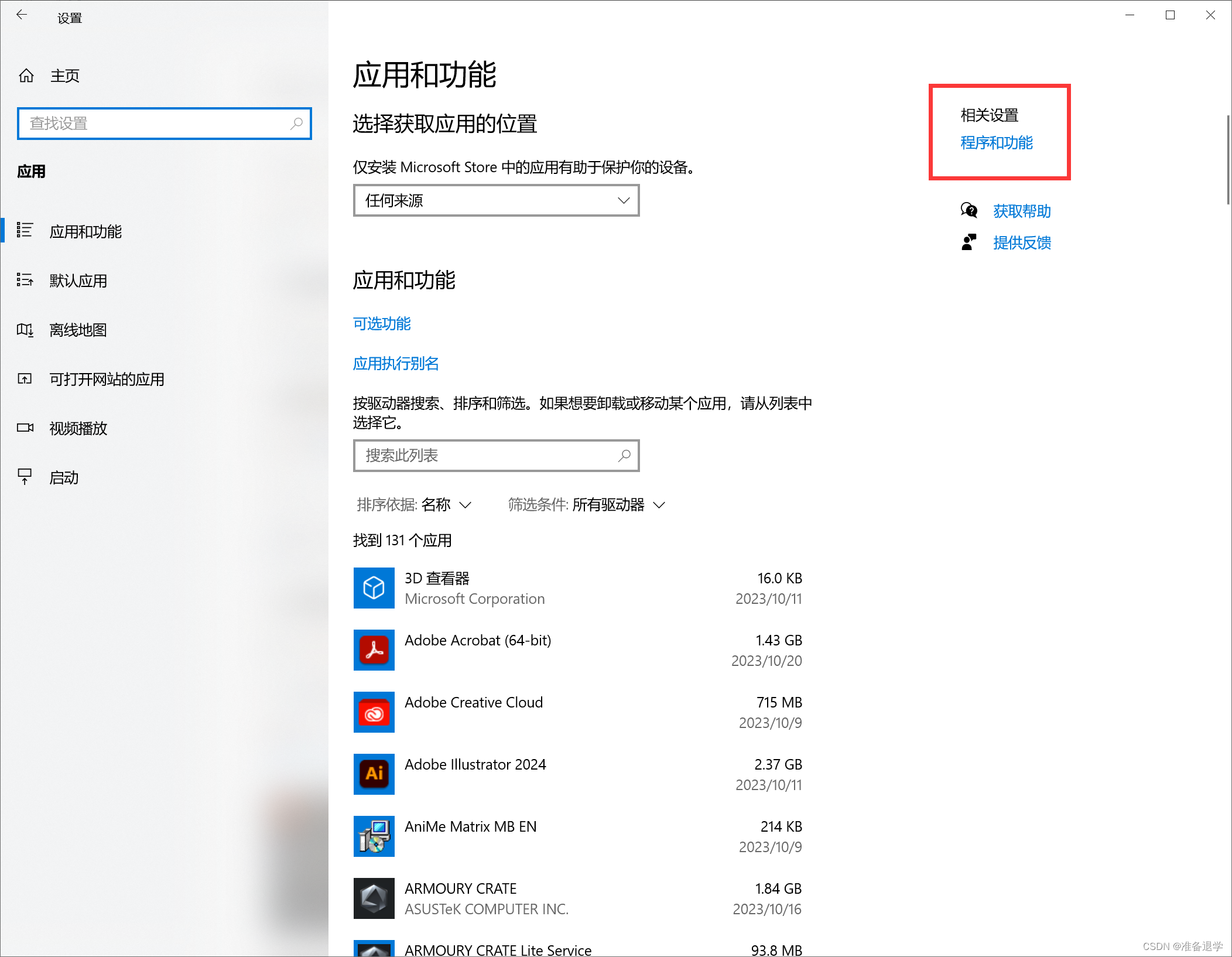Screen dimensions: 1232x957
Task: Select 默认应用 in the sidebar
Action: 78,281
